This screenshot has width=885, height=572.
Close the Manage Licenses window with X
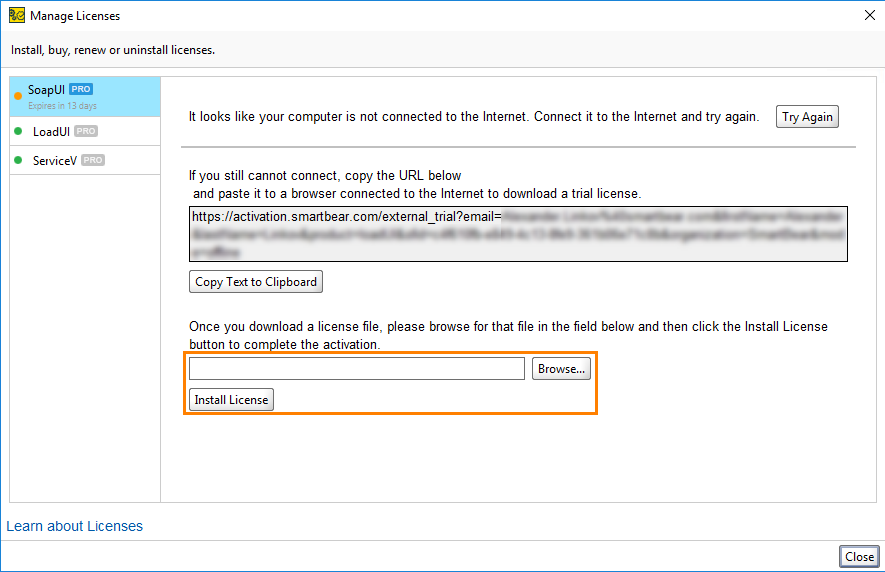click(870, 15)
